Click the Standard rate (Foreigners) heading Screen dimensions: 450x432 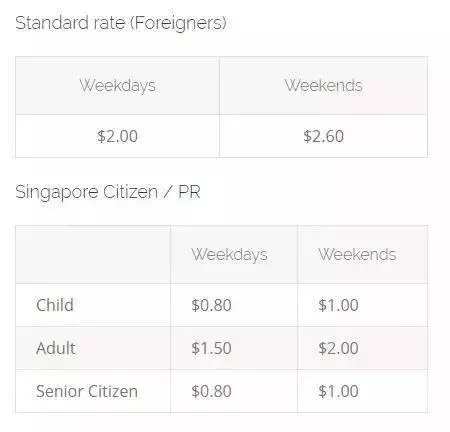[121, 23]
